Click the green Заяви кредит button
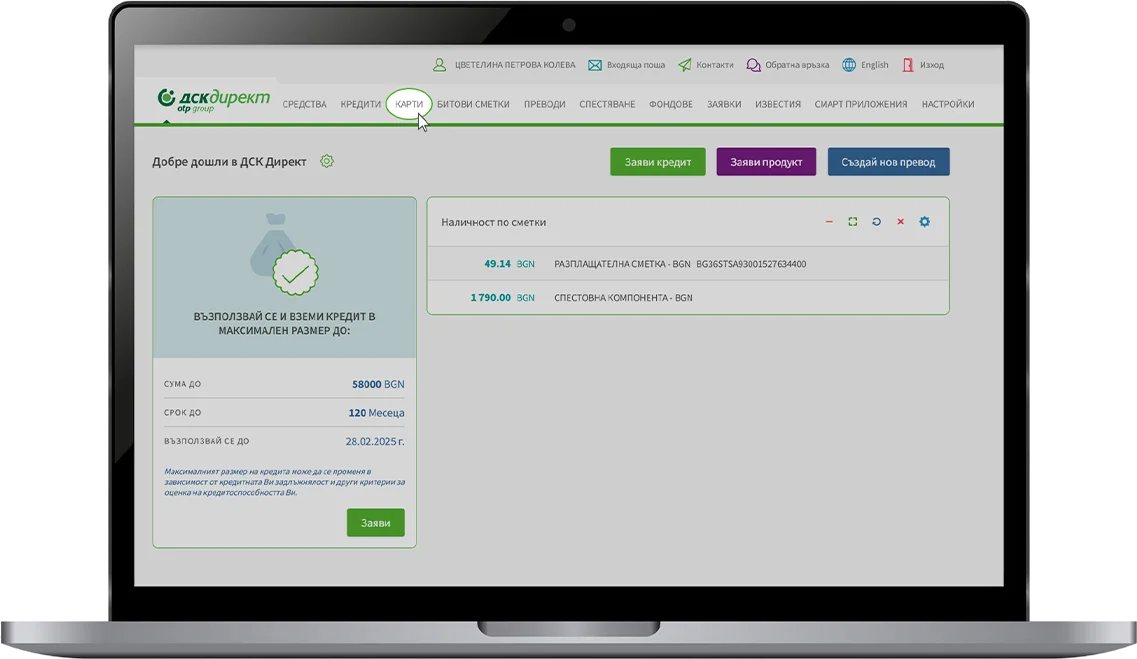The image size is (1137, 659). pyautogui.click(x=658, y=162)
